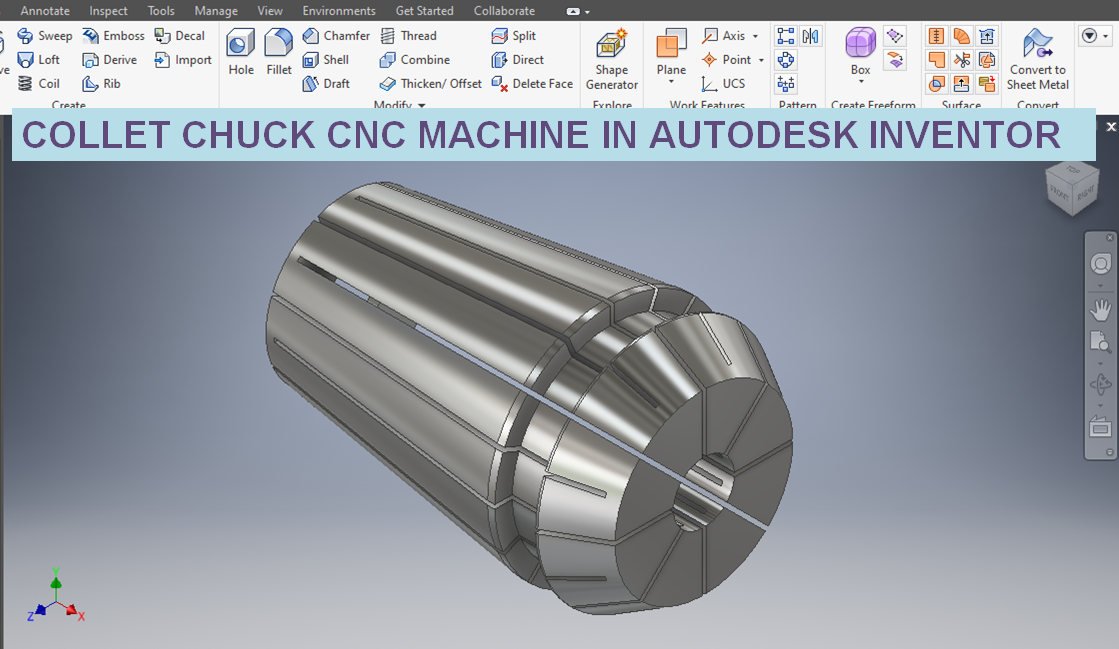Viewport: 1119px width, 649px height.
Task: Use the Combine tool
Action: pyautogui.click(x=415, y=60)
